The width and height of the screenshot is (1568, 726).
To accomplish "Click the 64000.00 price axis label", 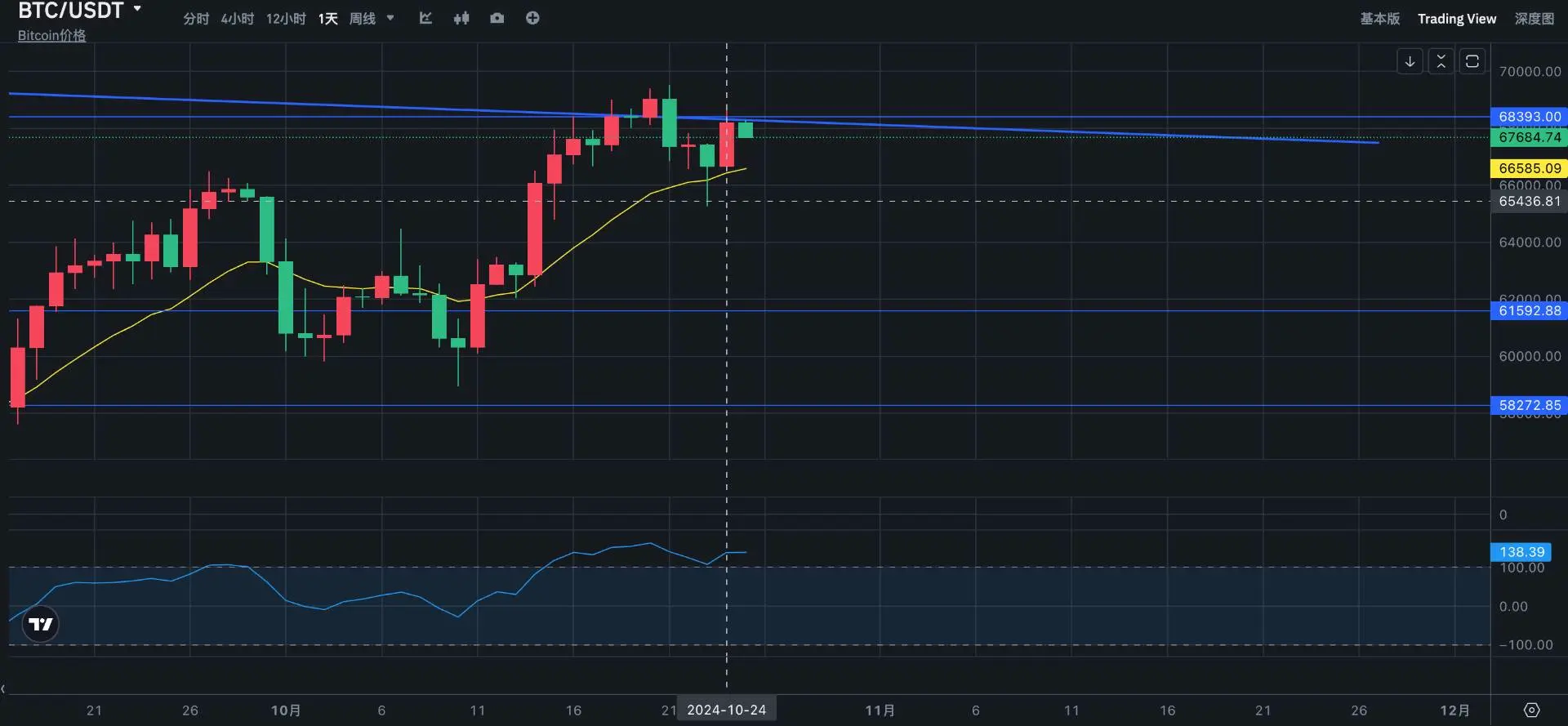I will [x=1530, y=243].
